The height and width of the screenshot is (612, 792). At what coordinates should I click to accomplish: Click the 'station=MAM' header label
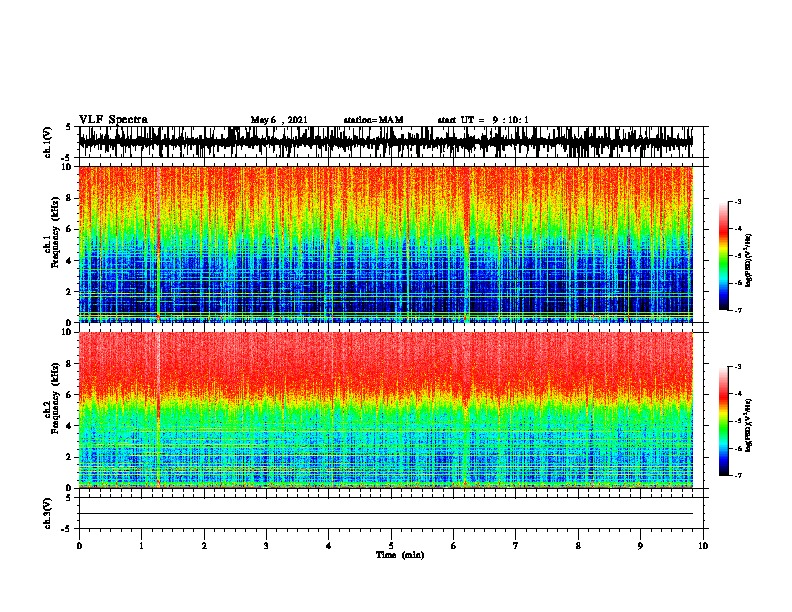tap(373, 120)
